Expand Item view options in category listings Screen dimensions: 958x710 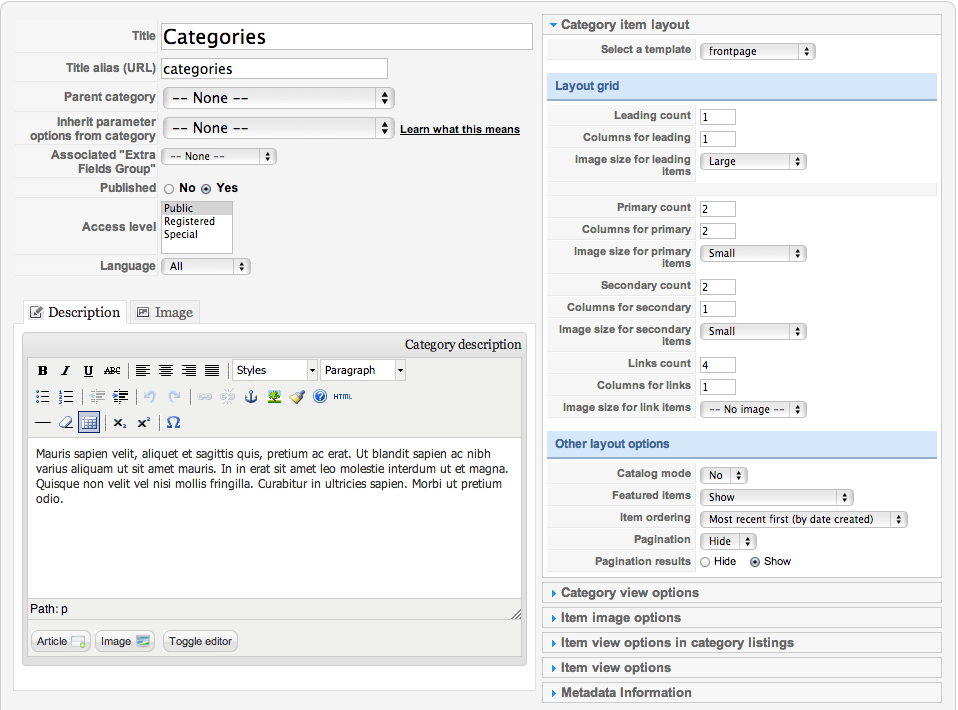pos(741,643)
